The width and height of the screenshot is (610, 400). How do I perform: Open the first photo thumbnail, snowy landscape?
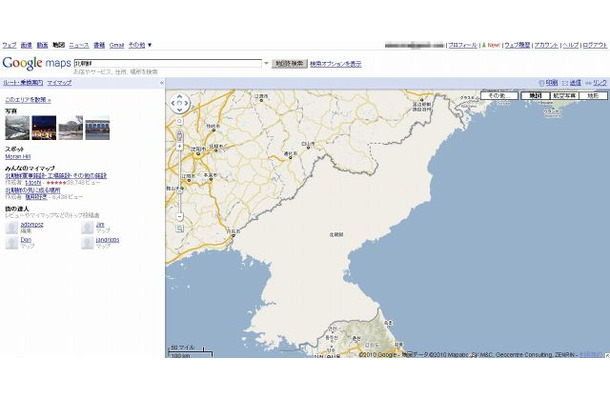18,128
